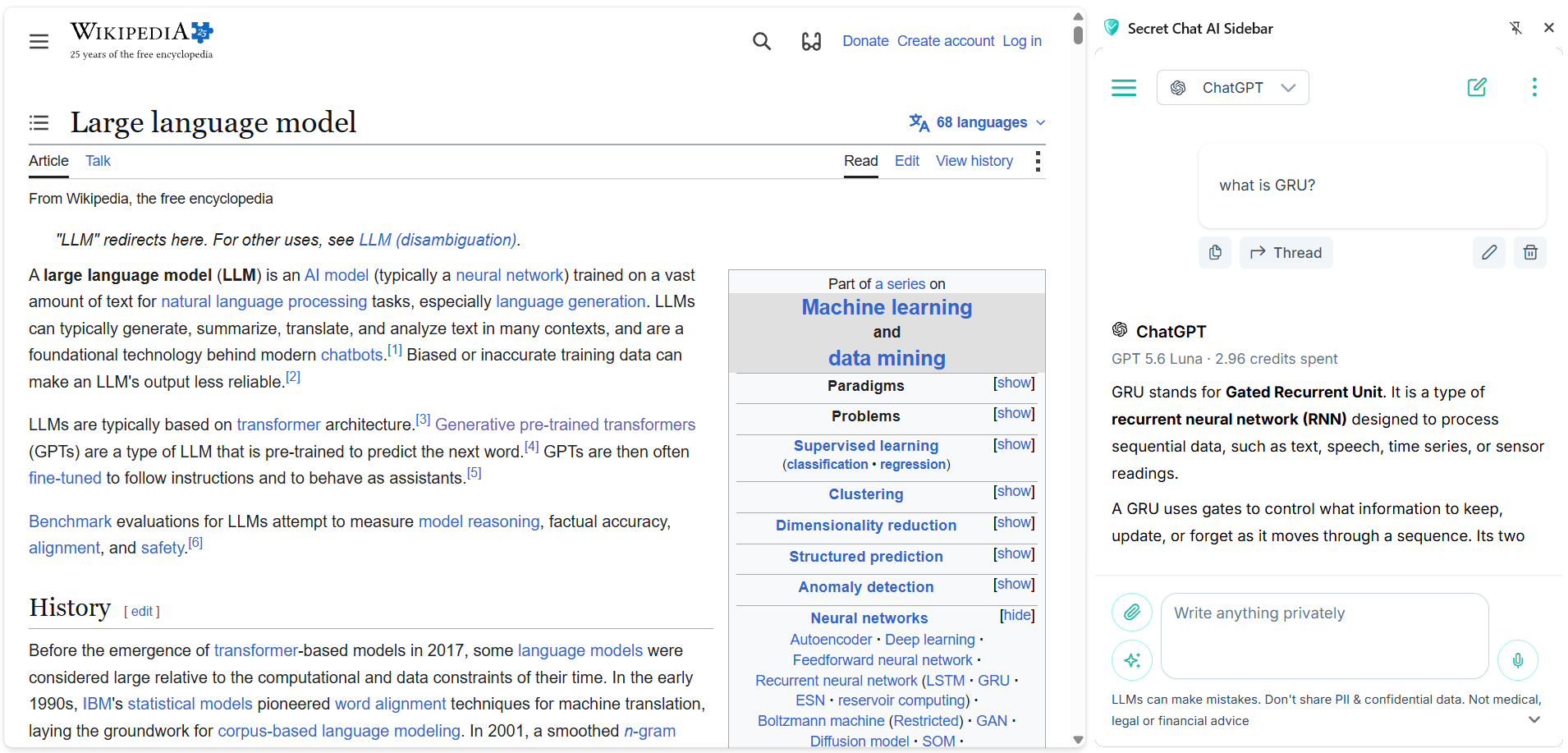
Task: Hide the Neural networks section
Action: pos(1017,616)
